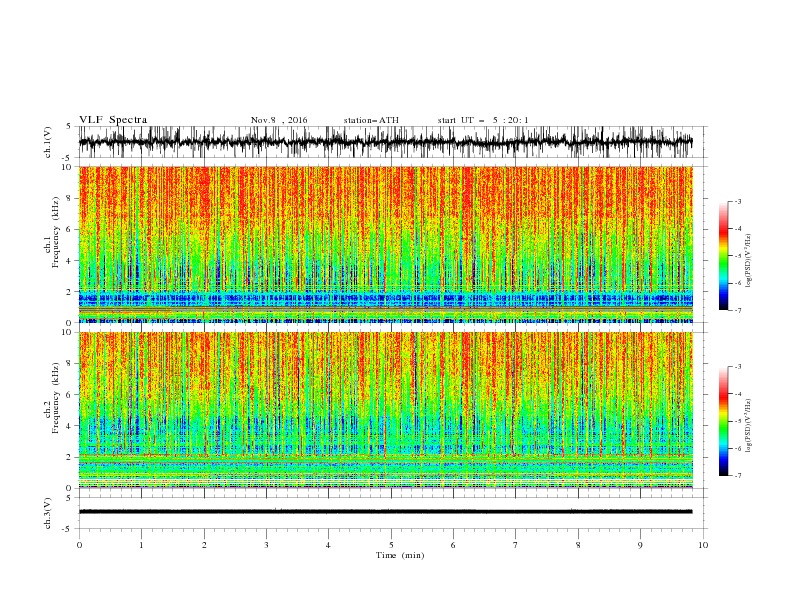Click the "start UT = 5 :20: 1" text
The image size is (792, 612).
pyautogui.click(x=483, y=120)
